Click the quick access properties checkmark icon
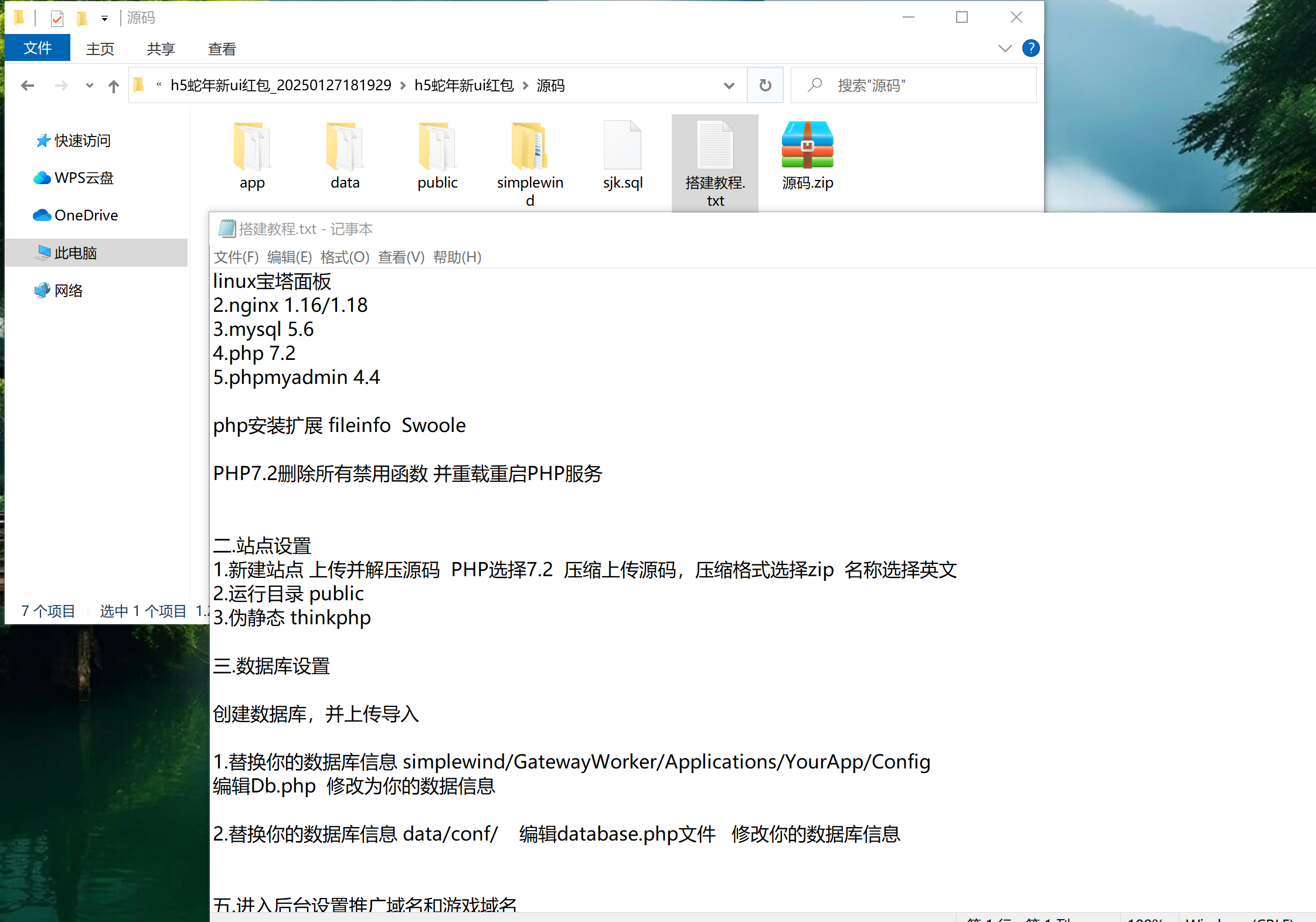This screenshot has width=1316, height=922. (57, 18)
